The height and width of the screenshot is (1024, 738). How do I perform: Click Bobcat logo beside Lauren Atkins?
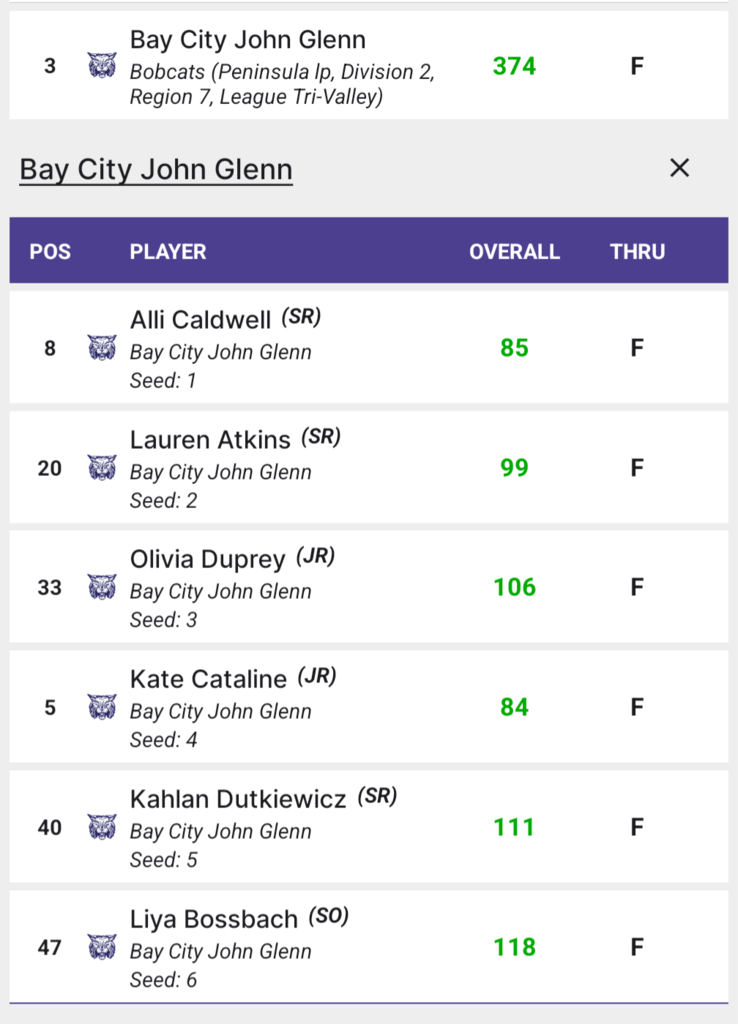(x=102, y=468)
